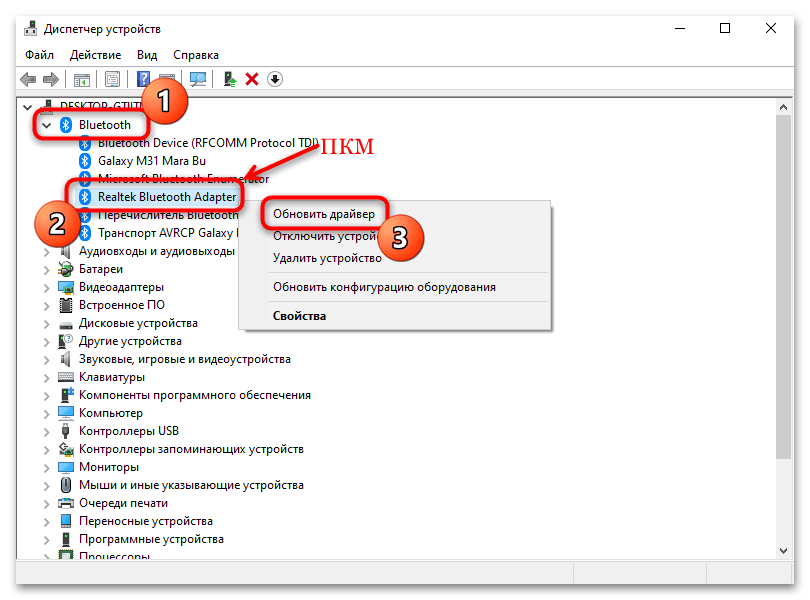
Task: Expand the Мониторы category
Action: coord(46,467)
